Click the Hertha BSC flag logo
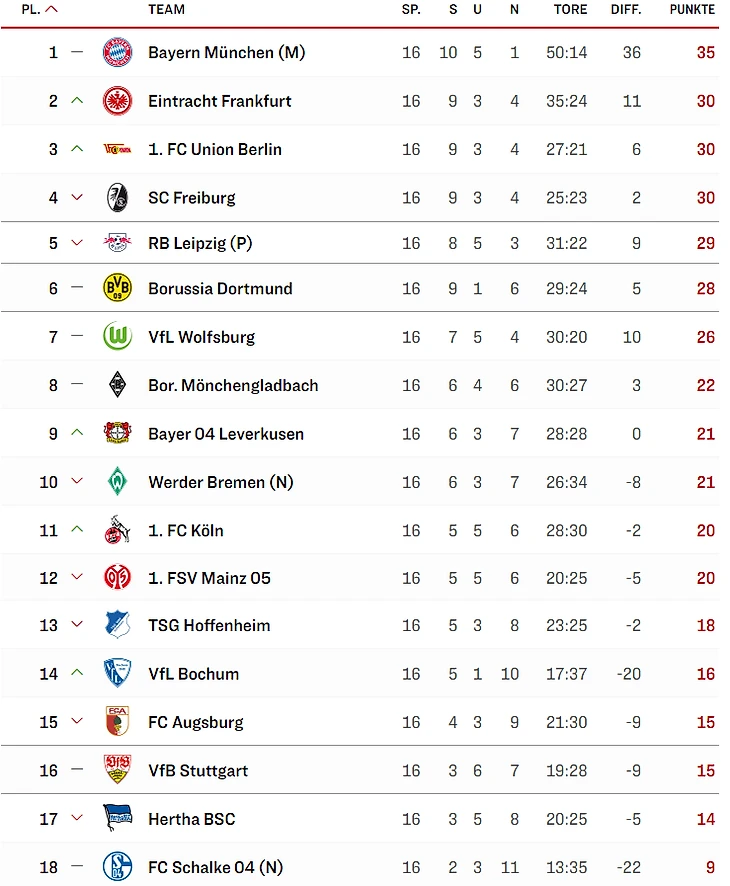 tap(117, 818)
